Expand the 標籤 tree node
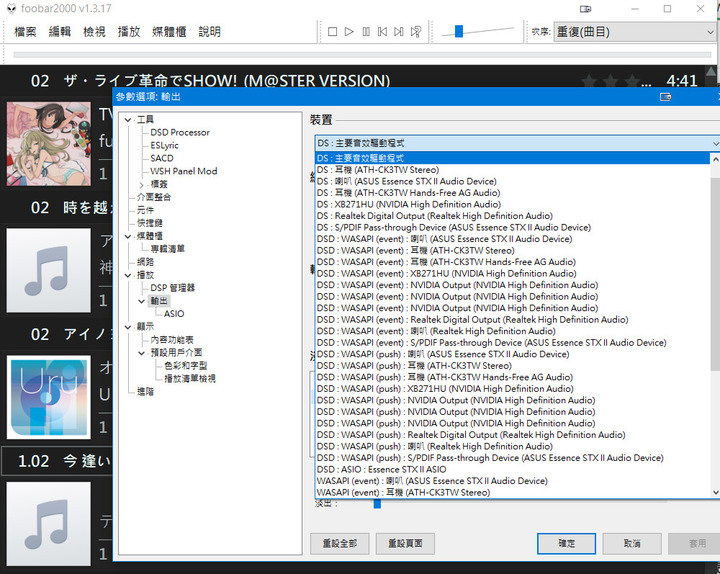Viewport: 720px width, 574px height. [141, 185]
